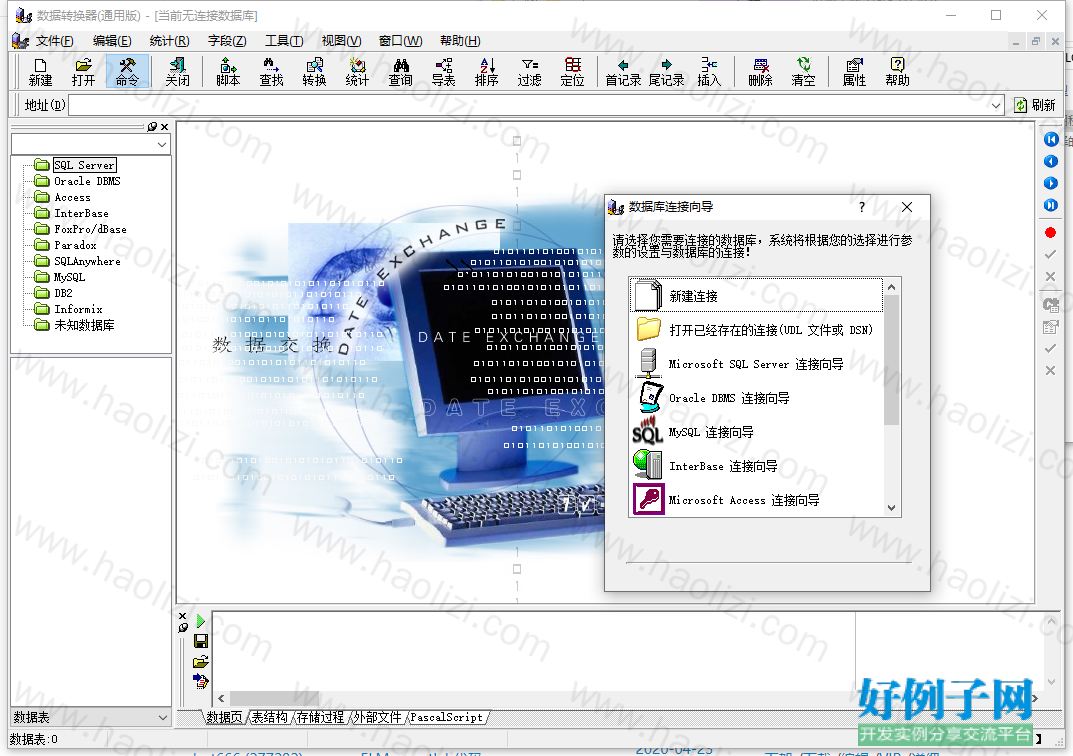
Task: Click first-record navigation icon in right sidebar
Action: [1050, 140]
